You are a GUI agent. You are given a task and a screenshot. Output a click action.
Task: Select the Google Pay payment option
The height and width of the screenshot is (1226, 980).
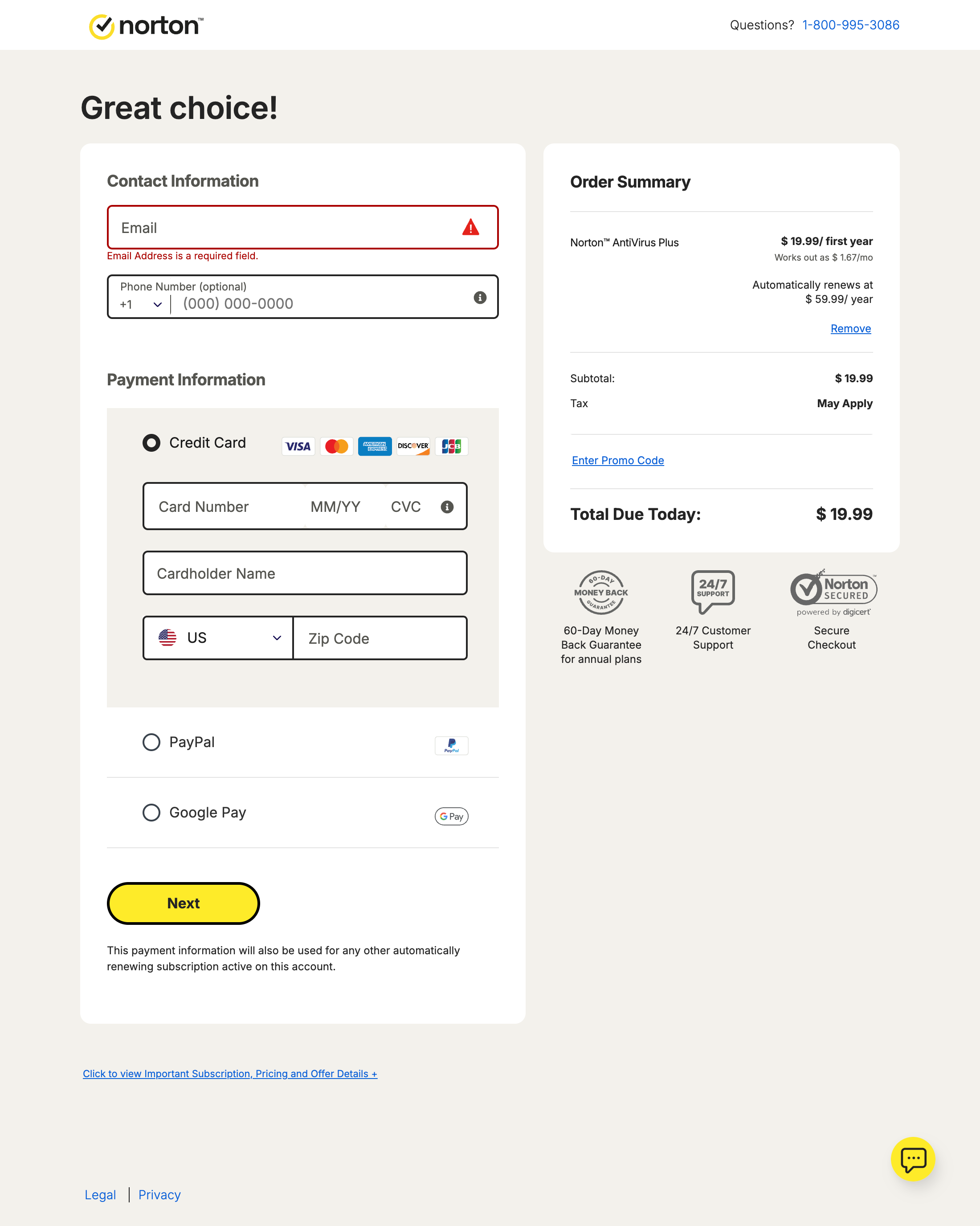coord(151,813)
